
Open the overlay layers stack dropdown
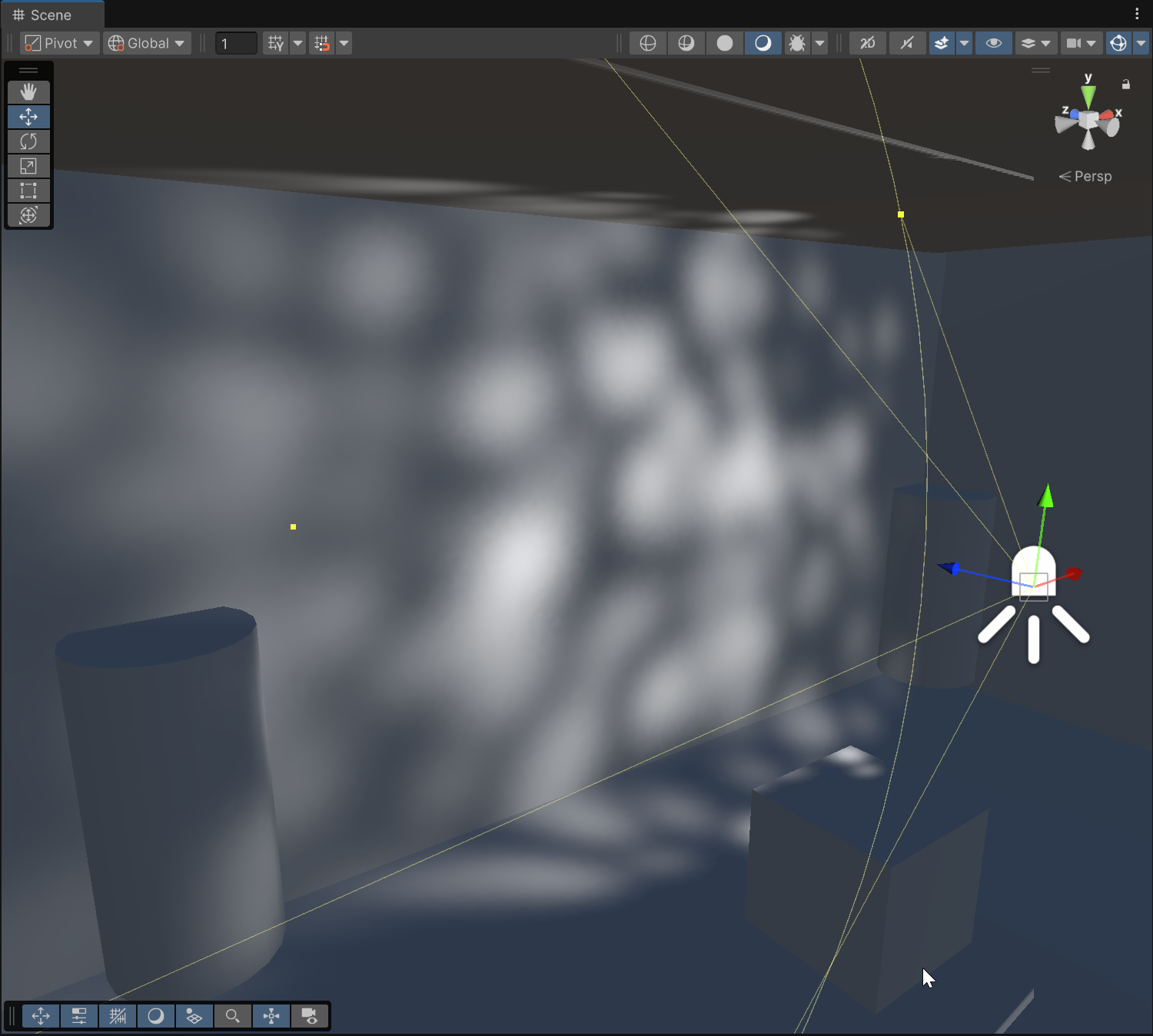coord(1036,43)
